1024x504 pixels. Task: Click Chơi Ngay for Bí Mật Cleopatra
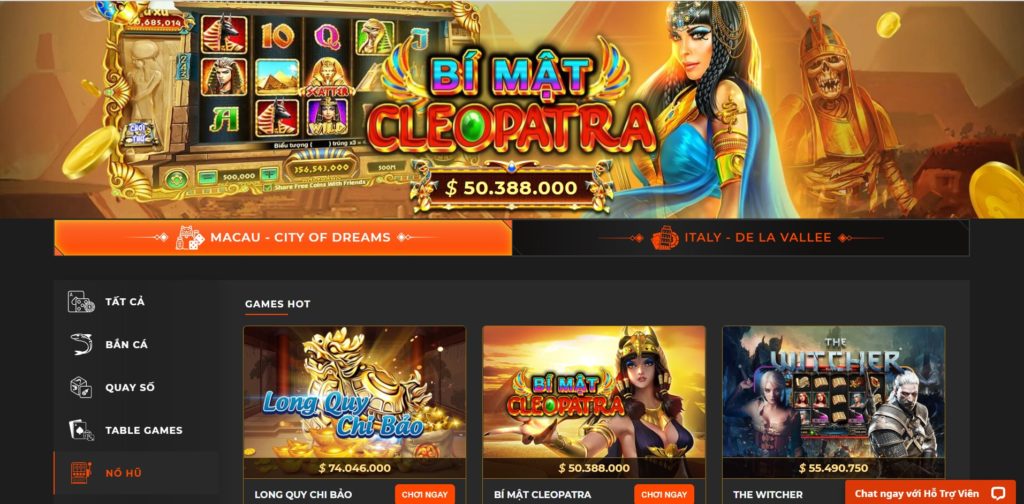click(664, 494)
